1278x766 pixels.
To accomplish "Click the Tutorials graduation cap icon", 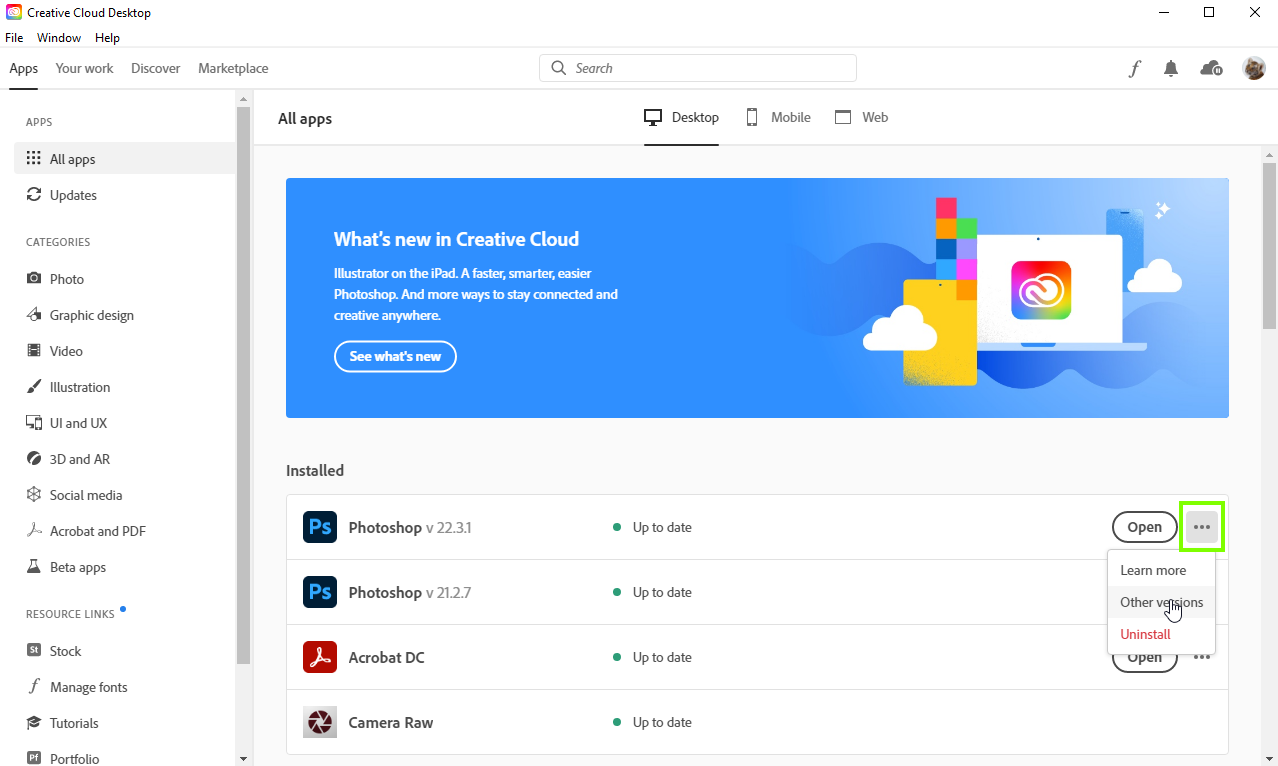I will (34, 723).
